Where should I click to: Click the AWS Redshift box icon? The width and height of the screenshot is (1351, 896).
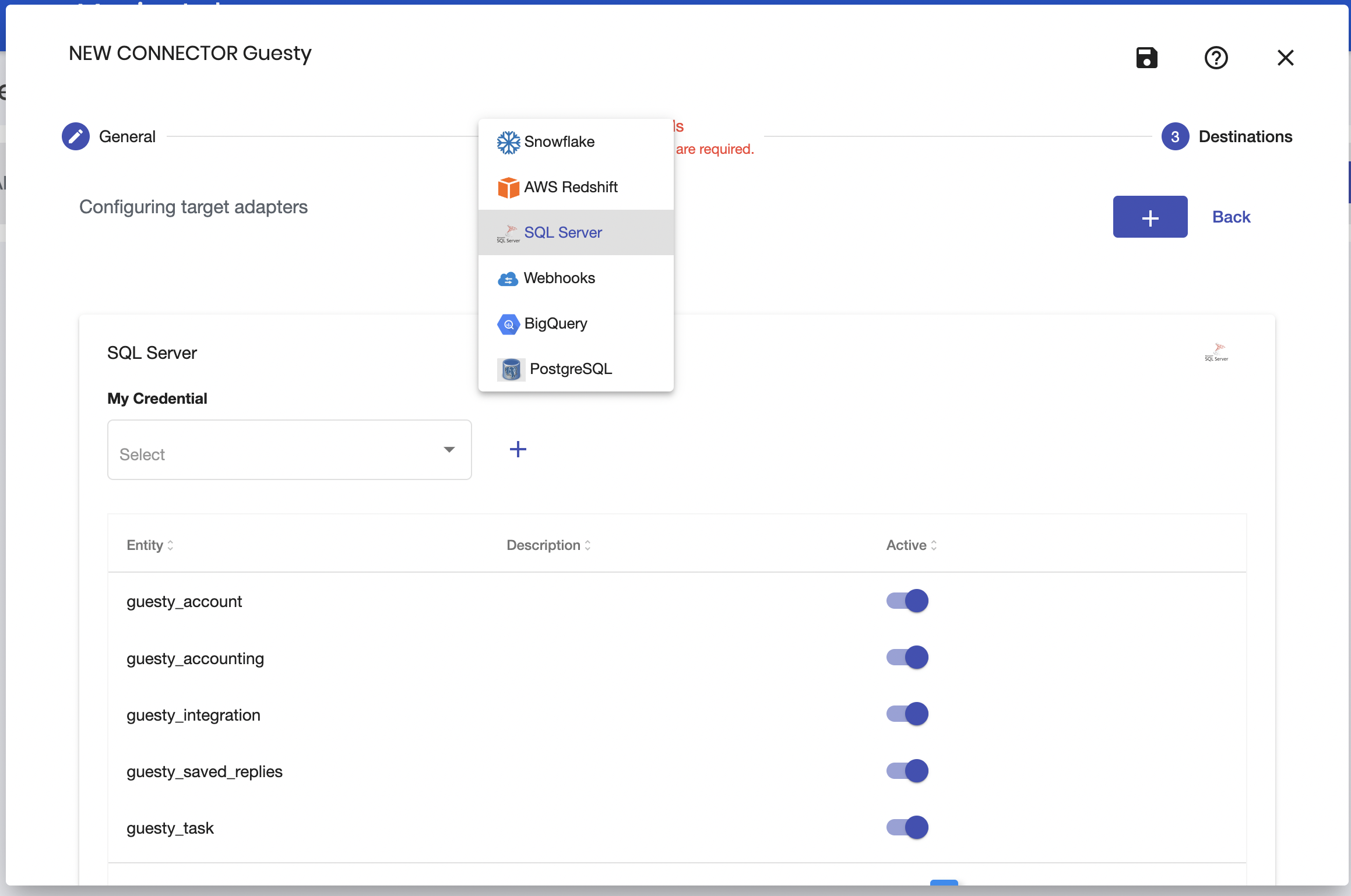(x=508, y=188)
